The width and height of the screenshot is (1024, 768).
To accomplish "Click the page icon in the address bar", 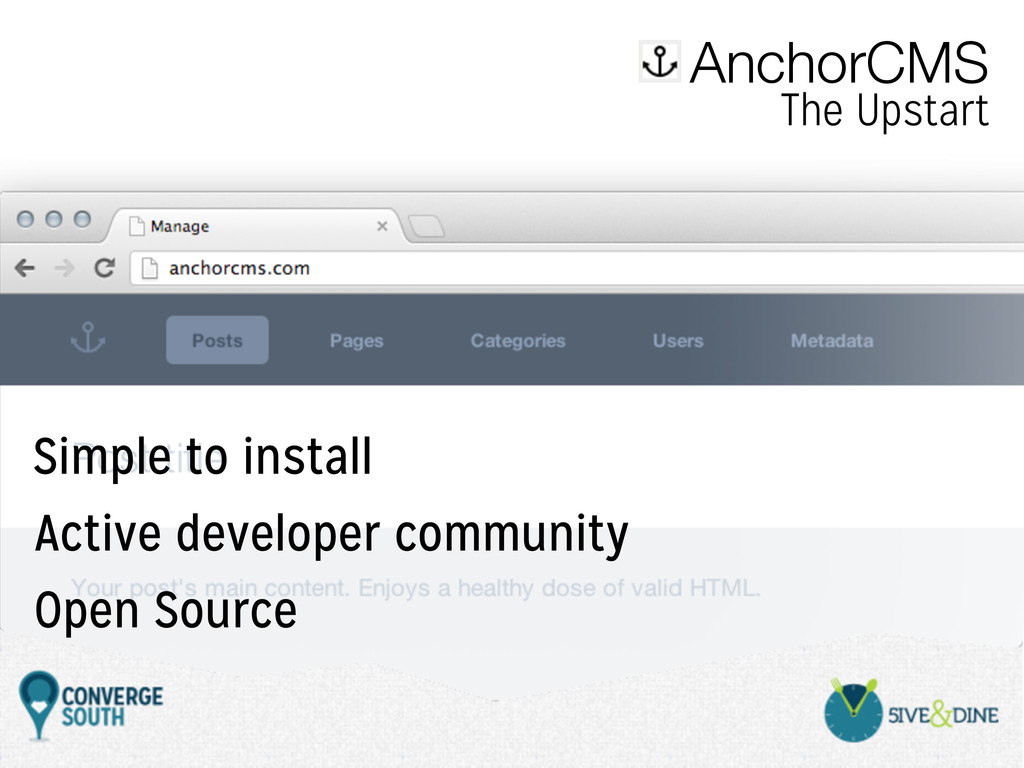I will pyautogui.click(x=150, y=268).
